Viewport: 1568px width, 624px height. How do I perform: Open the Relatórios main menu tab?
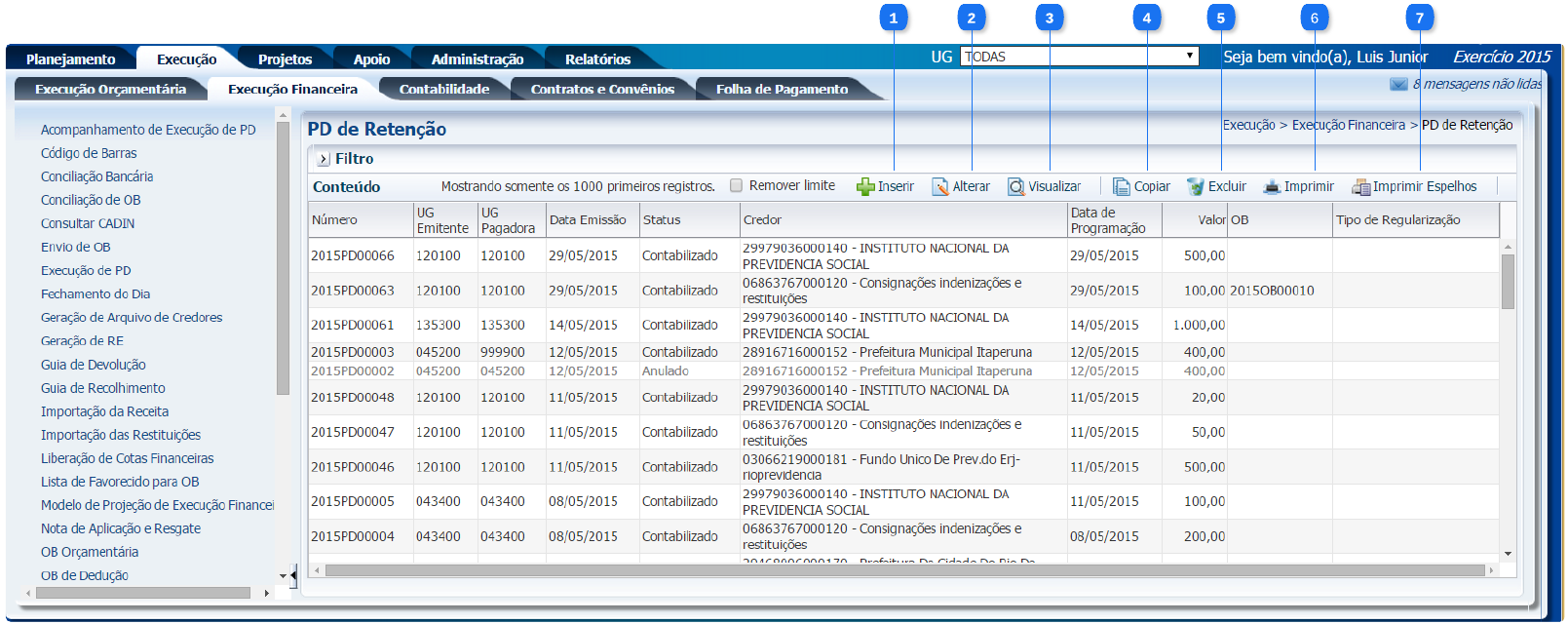(x=597, y=59)
